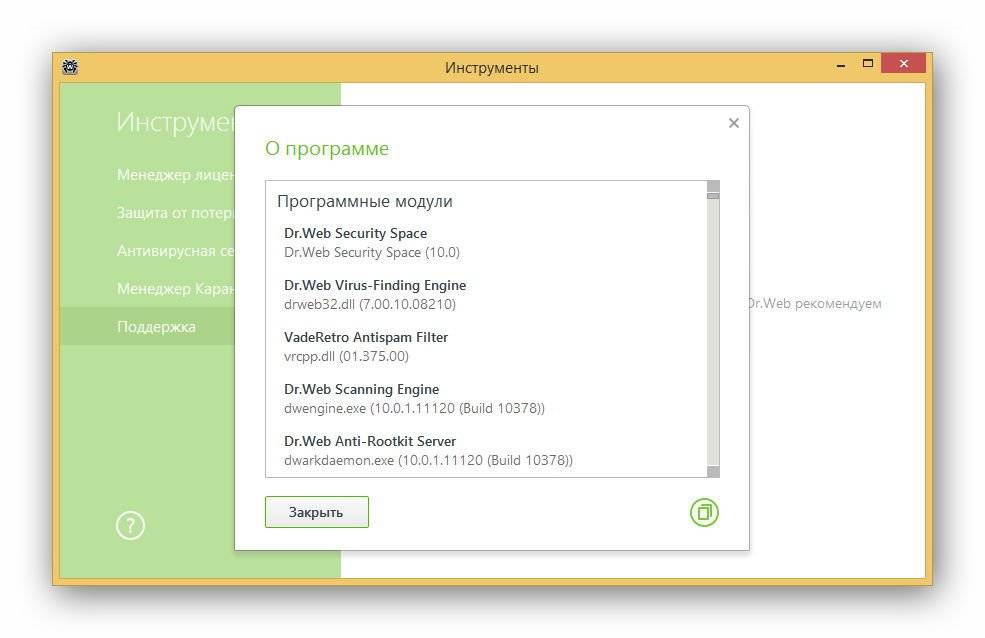Click the scroll up arrow in modules list
This screenshot has height=638, width=985.
[x=713, y=187]
